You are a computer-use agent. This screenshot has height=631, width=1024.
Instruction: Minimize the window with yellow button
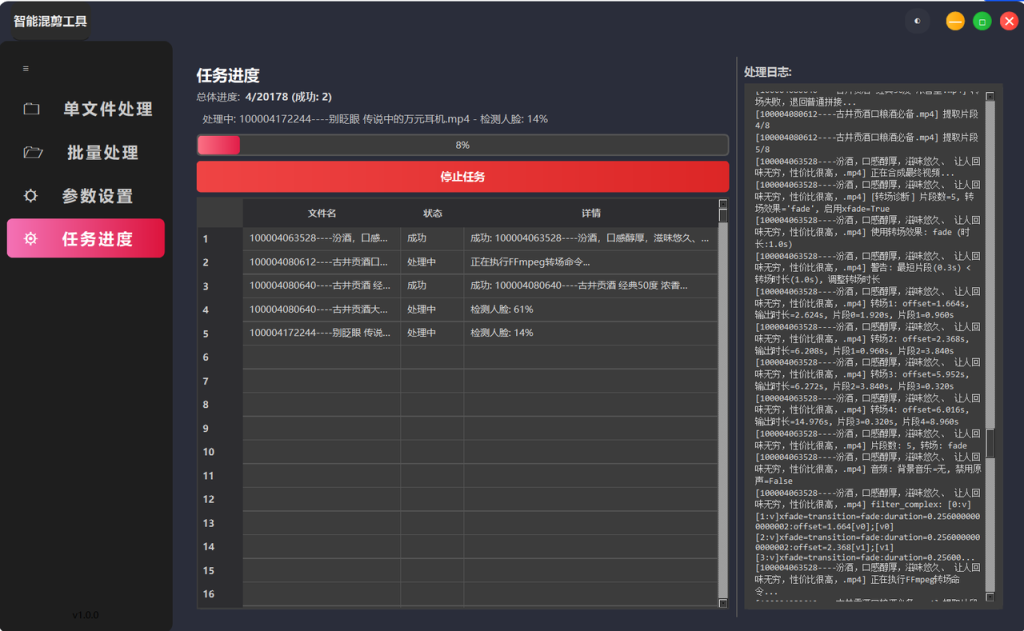955,21
